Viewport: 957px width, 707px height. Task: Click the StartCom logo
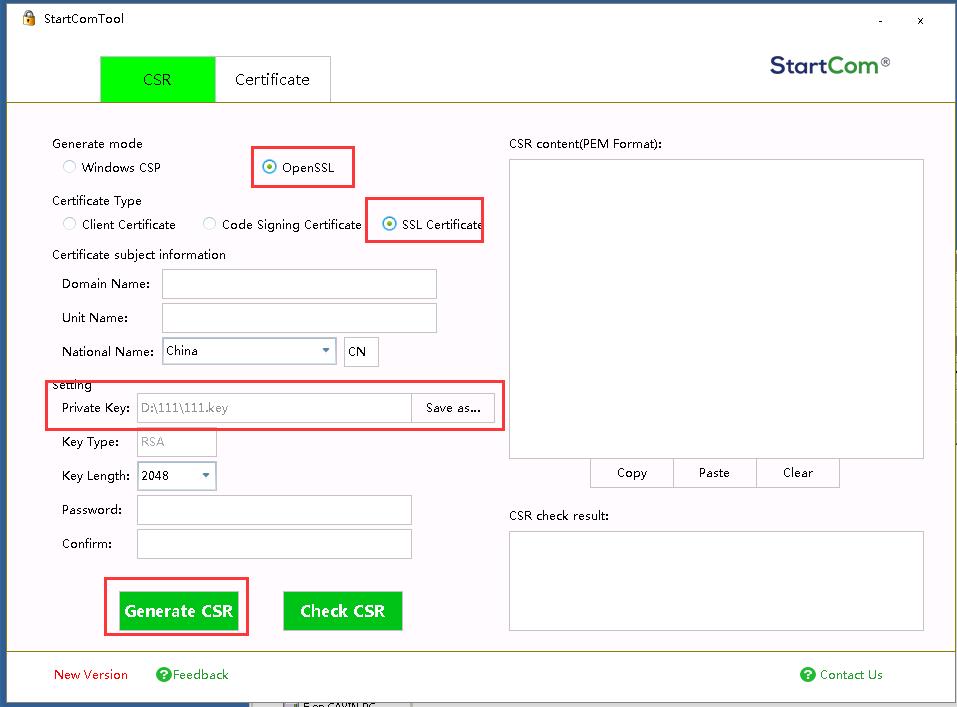[x=829, y=65]
